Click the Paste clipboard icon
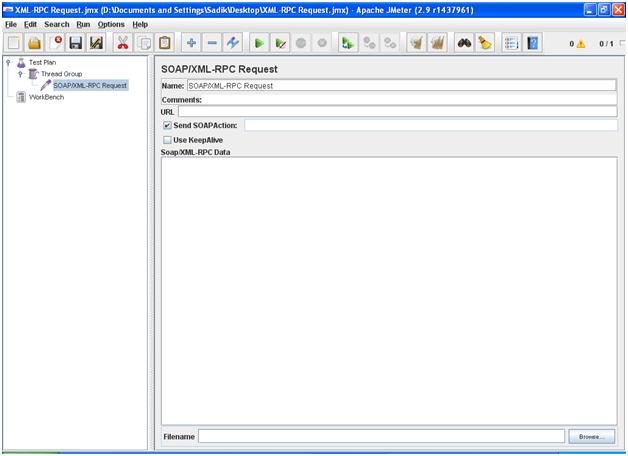628x456 pixels. click(x=165, y=43)
